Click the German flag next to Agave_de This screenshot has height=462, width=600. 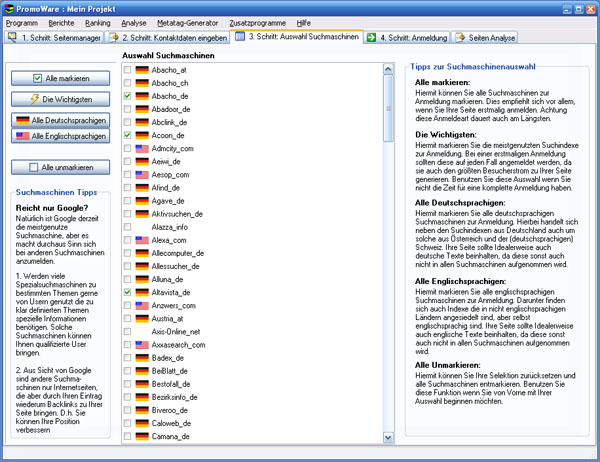(x=142, y=201)
